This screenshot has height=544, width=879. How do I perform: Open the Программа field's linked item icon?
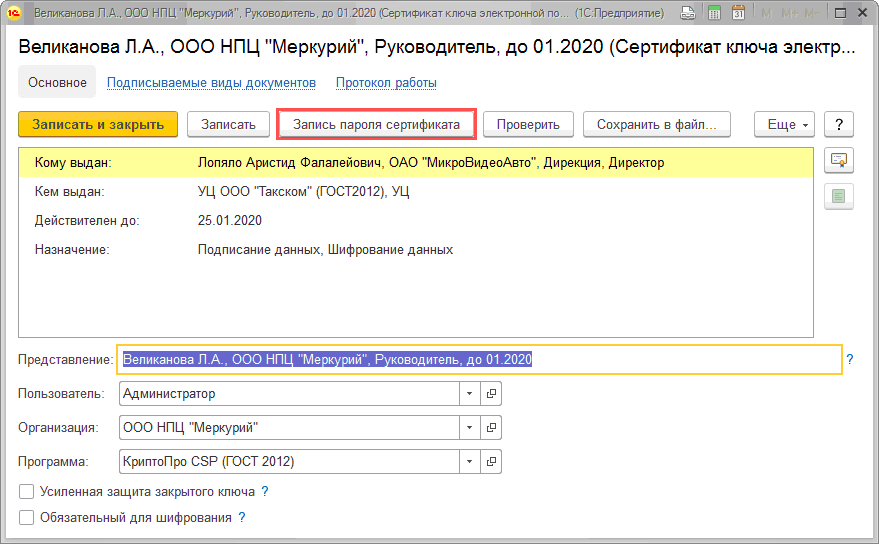pyautogui.click(x=491, y=462)
